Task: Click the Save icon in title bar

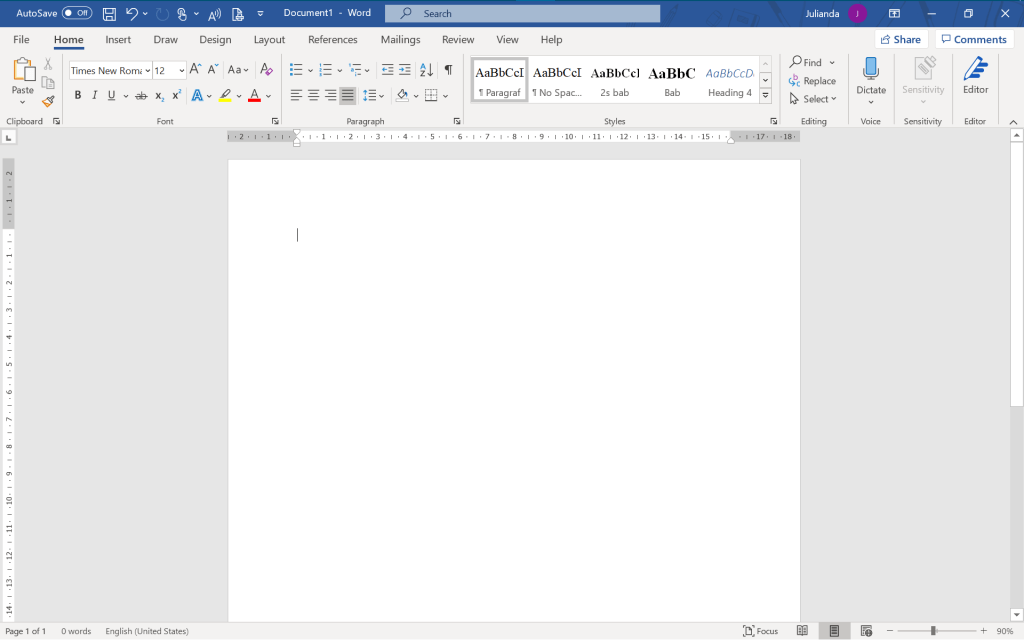Action: tap(109, 14)
